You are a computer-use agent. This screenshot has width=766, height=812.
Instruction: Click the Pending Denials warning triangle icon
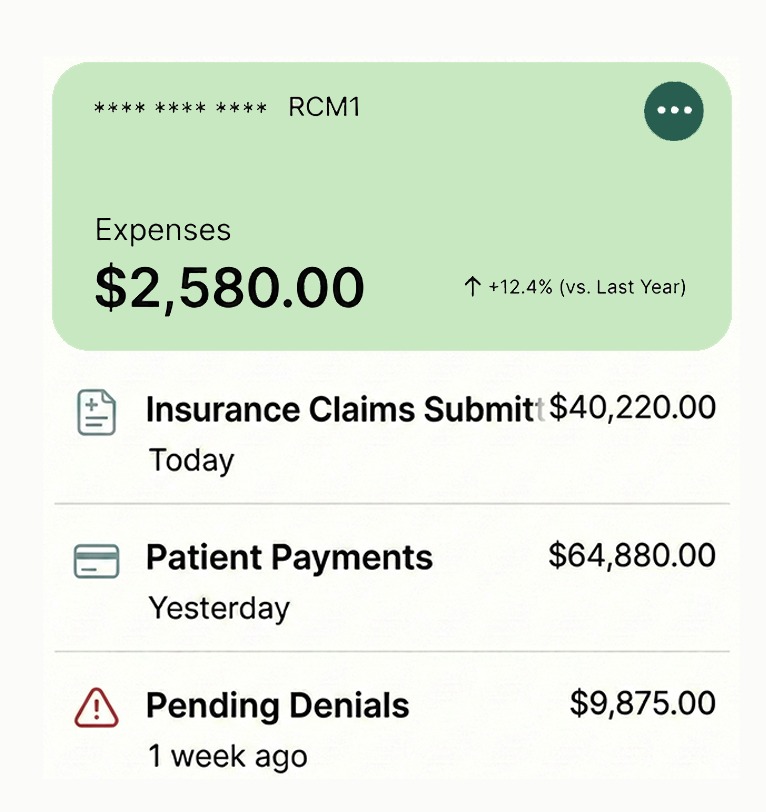97,709
